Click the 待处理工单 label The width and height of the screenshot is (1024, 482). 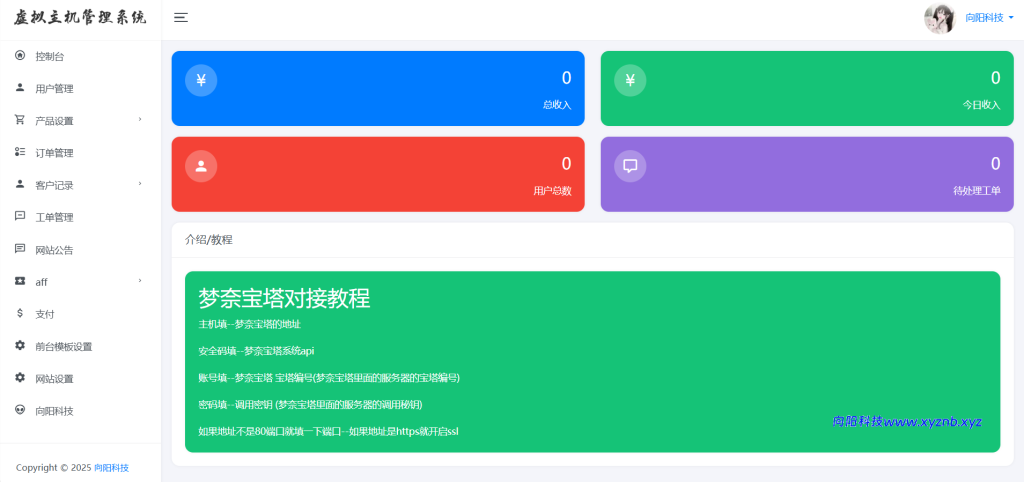(x=977, y=191)
